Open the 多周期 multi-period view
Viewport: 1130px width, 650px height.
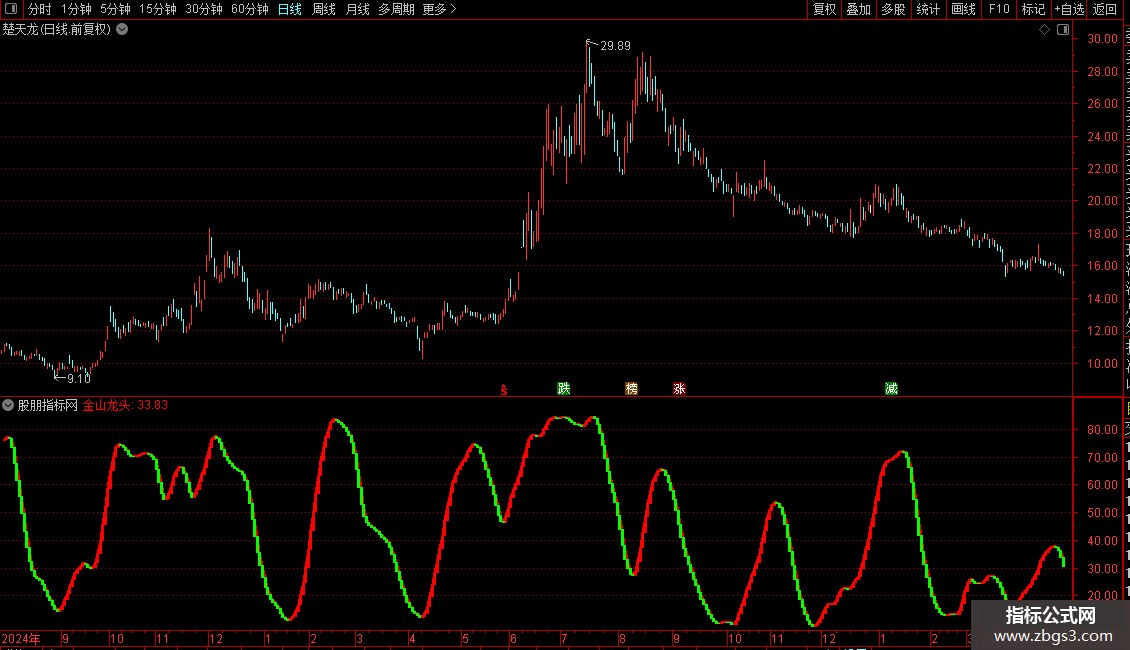pyautogui.click(x=396, y=9)
